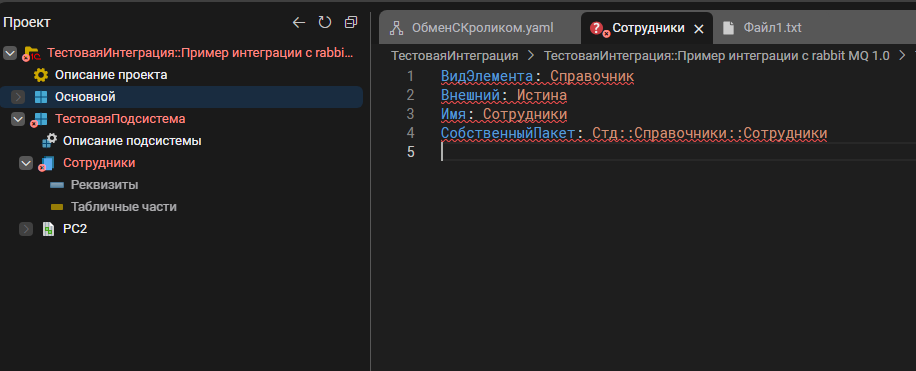Click line number 1 in gutter
916x371 pixels.
coord(410,77)
